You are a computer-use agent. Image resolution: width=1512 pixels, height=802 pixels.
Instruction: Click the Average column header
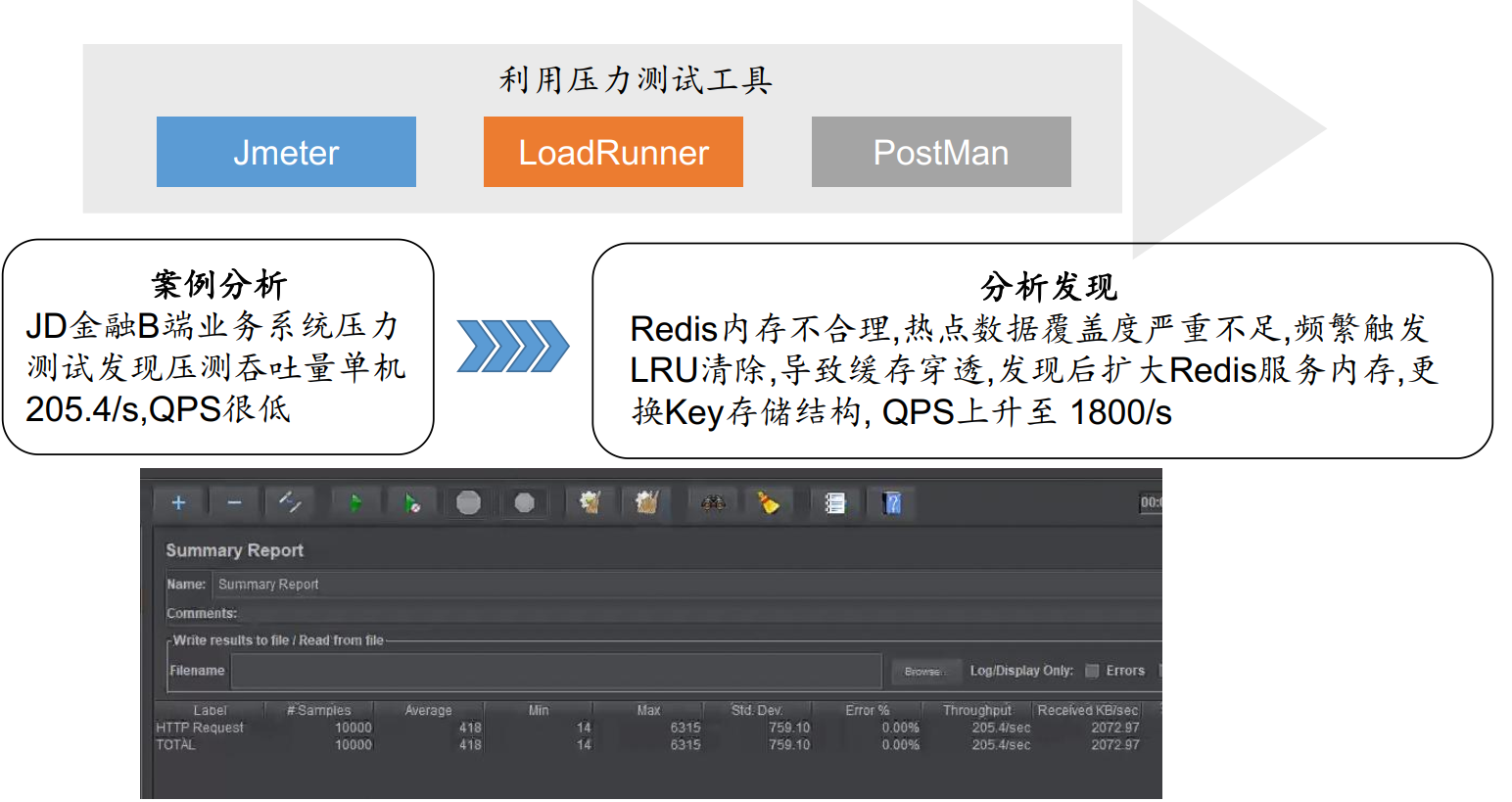pos(429,710)
